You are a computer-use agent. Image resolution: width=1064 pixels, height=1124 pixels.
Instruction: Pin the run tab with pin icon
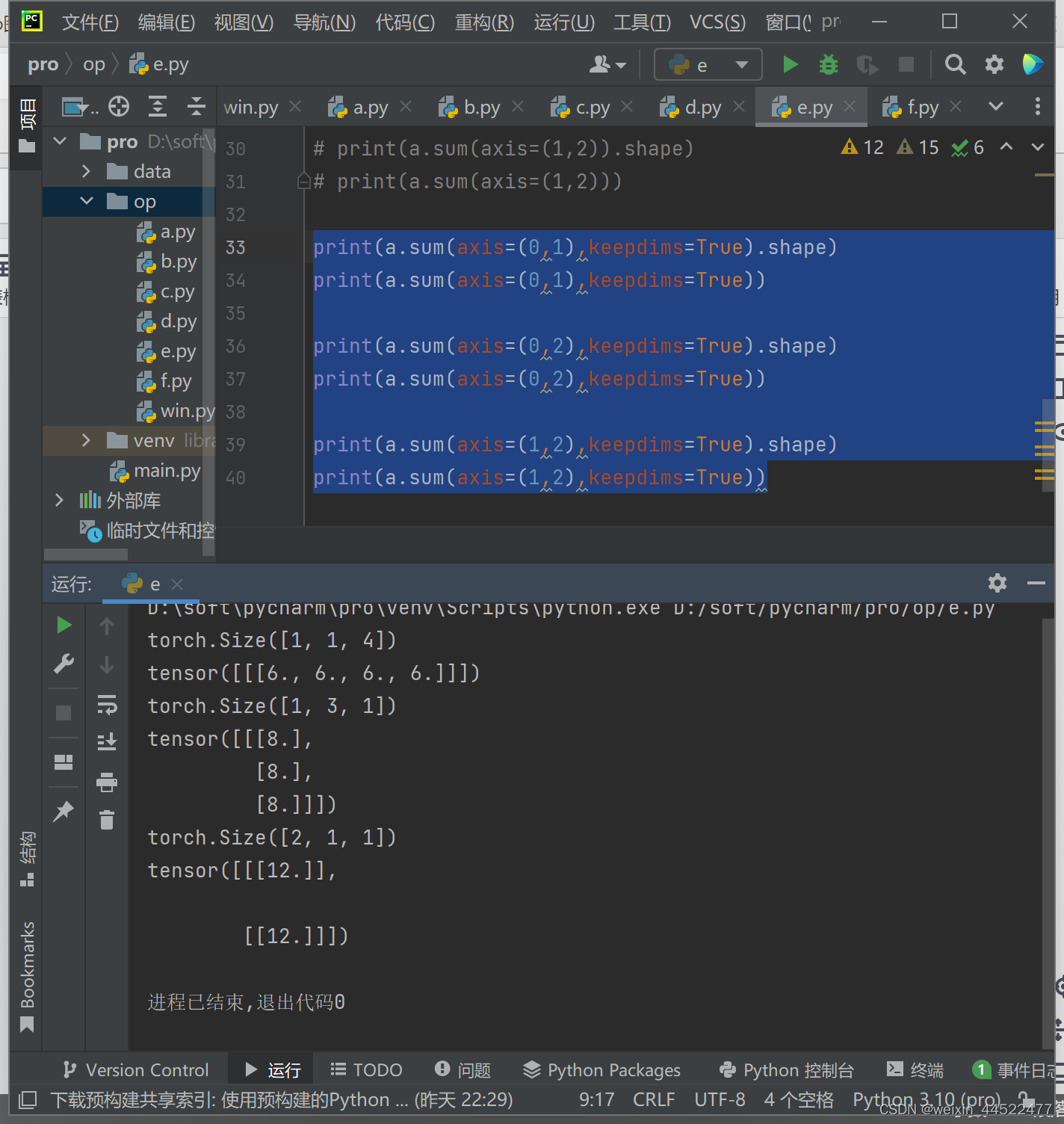[x=64, y=810]
